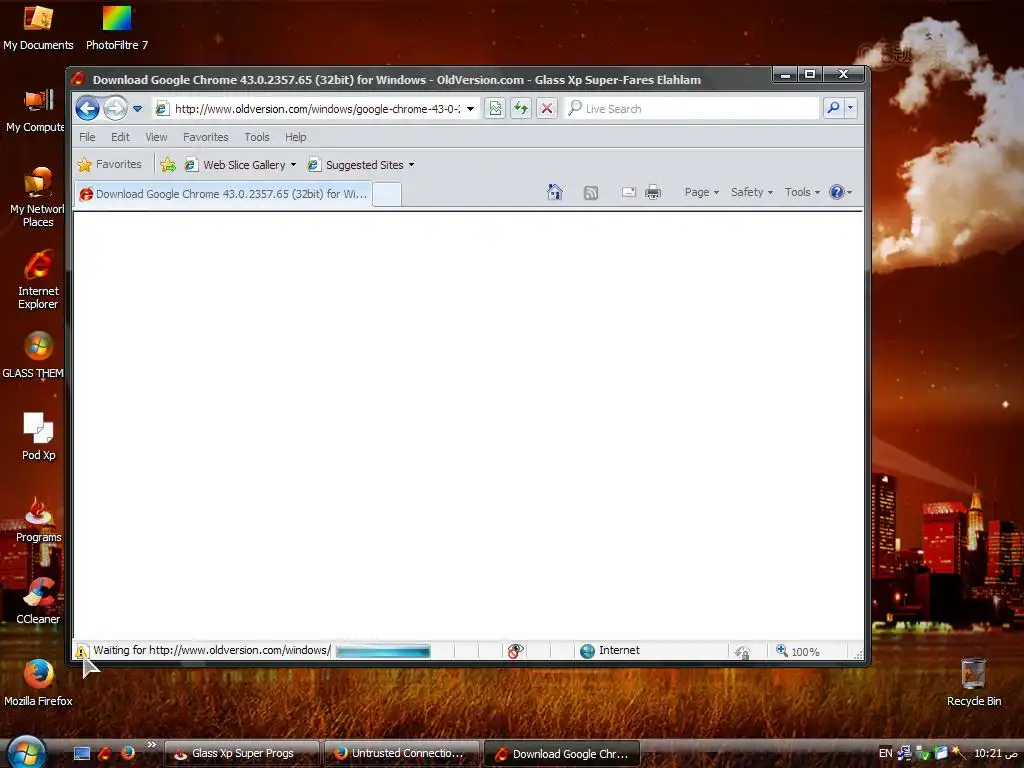This screenshot has height=768, width=1024.
Task: Open the recent pages dropdown arrow
Action: coord(137,109)
